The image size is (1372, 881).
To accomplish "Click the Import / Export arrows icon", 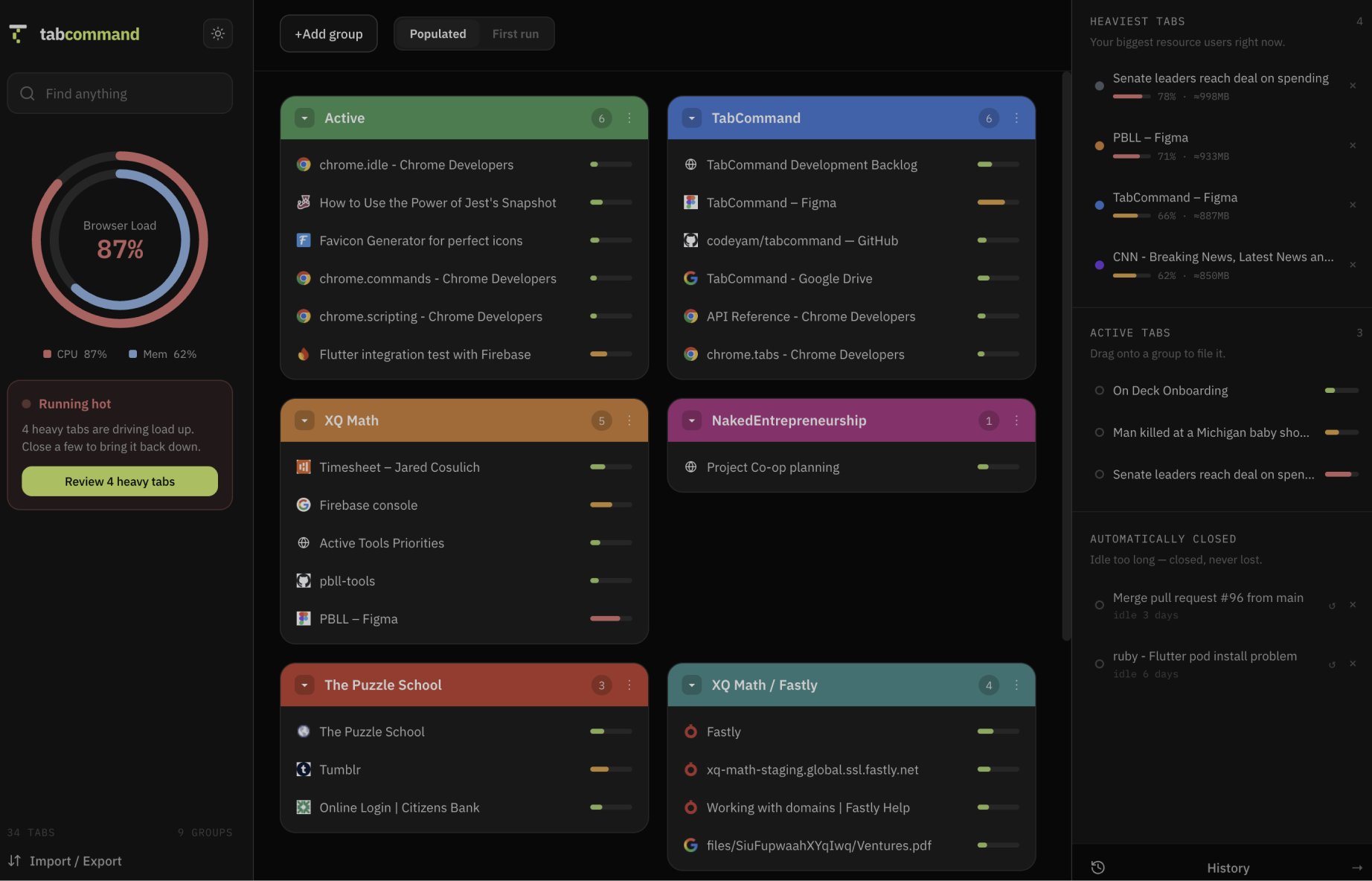I will click(x=14, y=861).
